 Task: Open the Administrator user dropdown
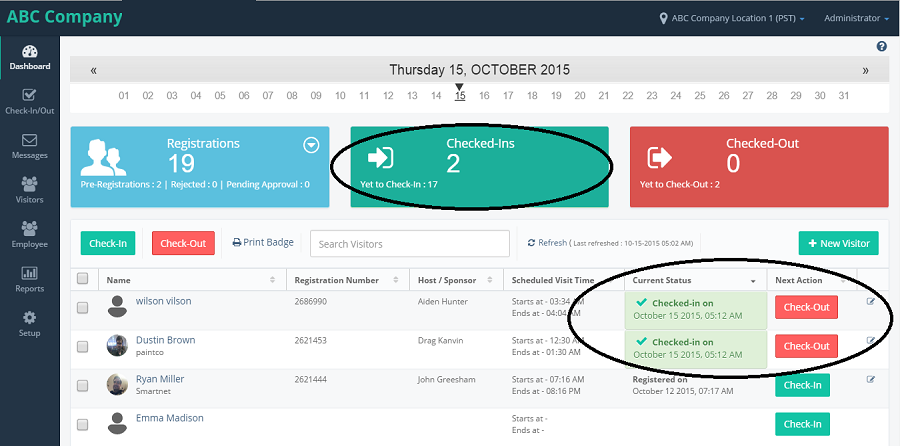coord(852,18)
